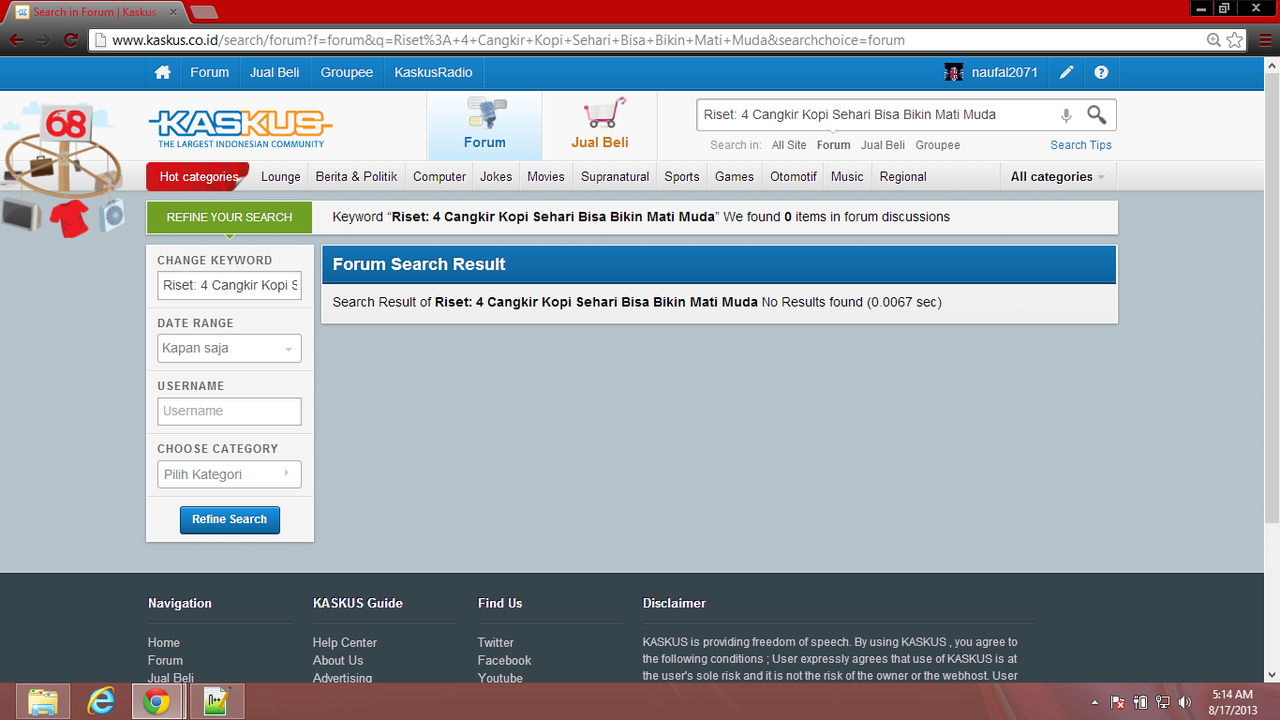Open the About Us footer link

[x=338, y=661]
